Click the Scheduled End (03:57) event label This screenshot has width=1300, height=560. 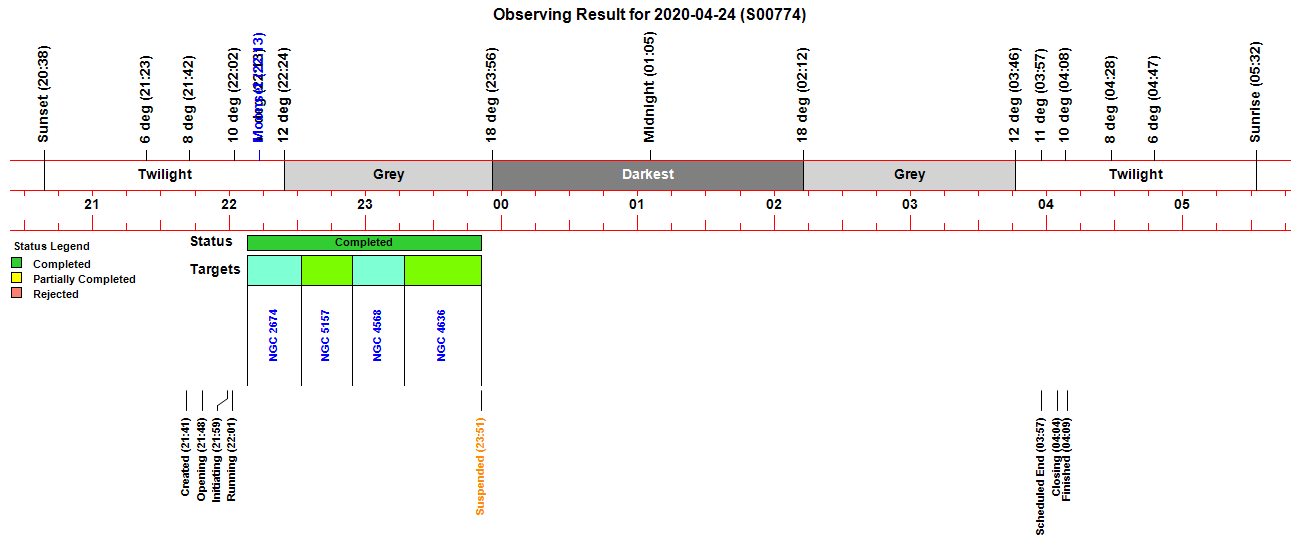click(1040, 477)
